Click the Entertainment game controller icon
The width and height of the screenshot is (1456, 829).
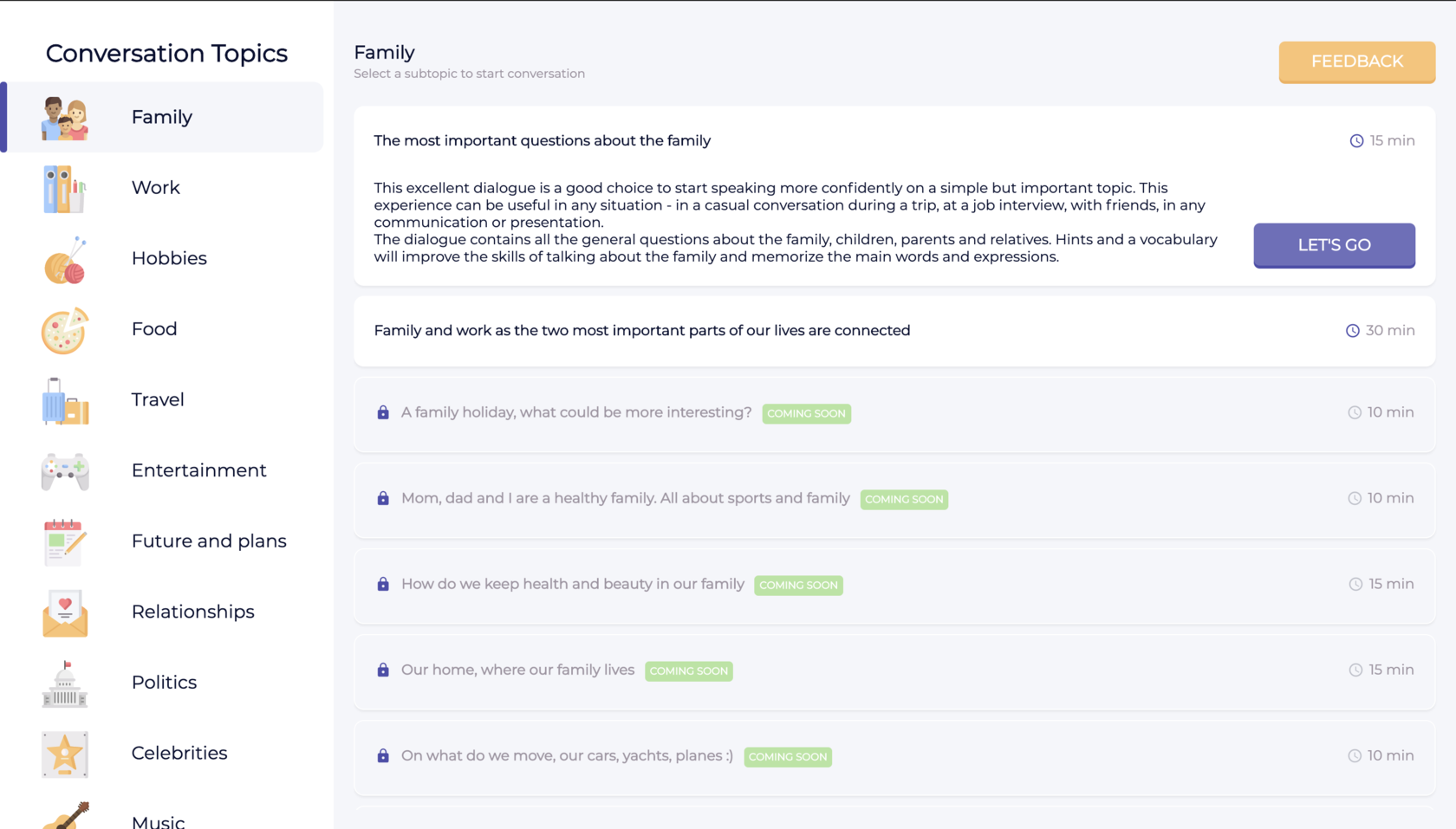tap(65, 471)
